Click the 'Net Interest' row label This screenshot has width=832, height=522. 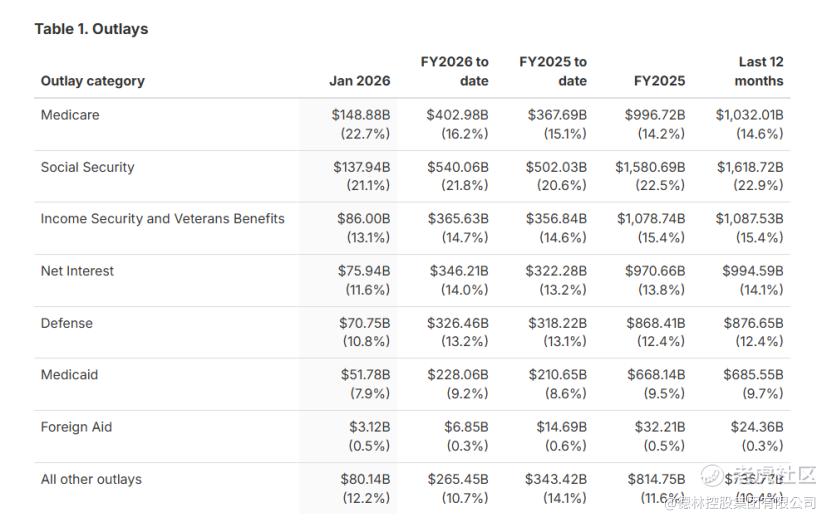(x=77, y=271)
